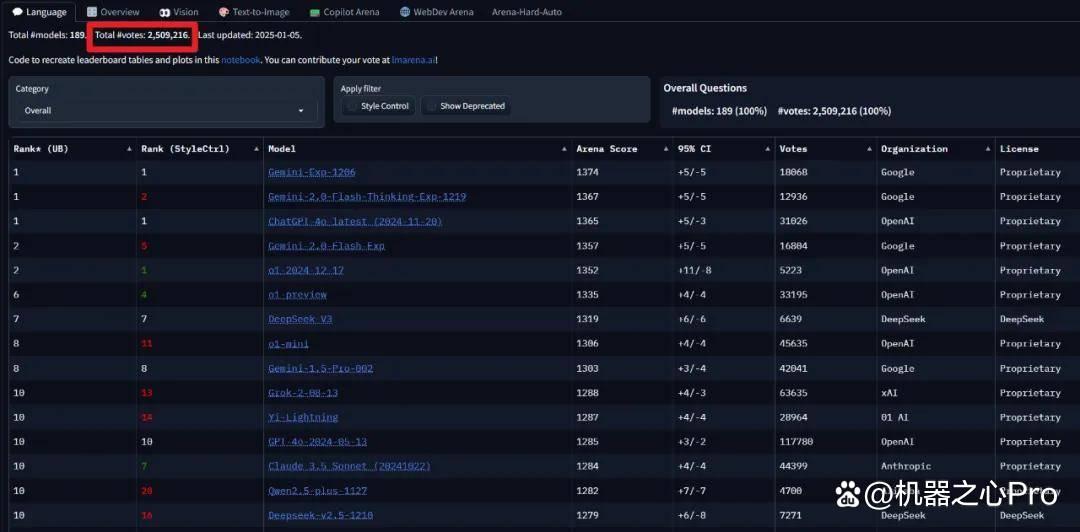The image size is (1080, 532).
Task: Enable the Style Control checkbox
Action: click(352, 106)
